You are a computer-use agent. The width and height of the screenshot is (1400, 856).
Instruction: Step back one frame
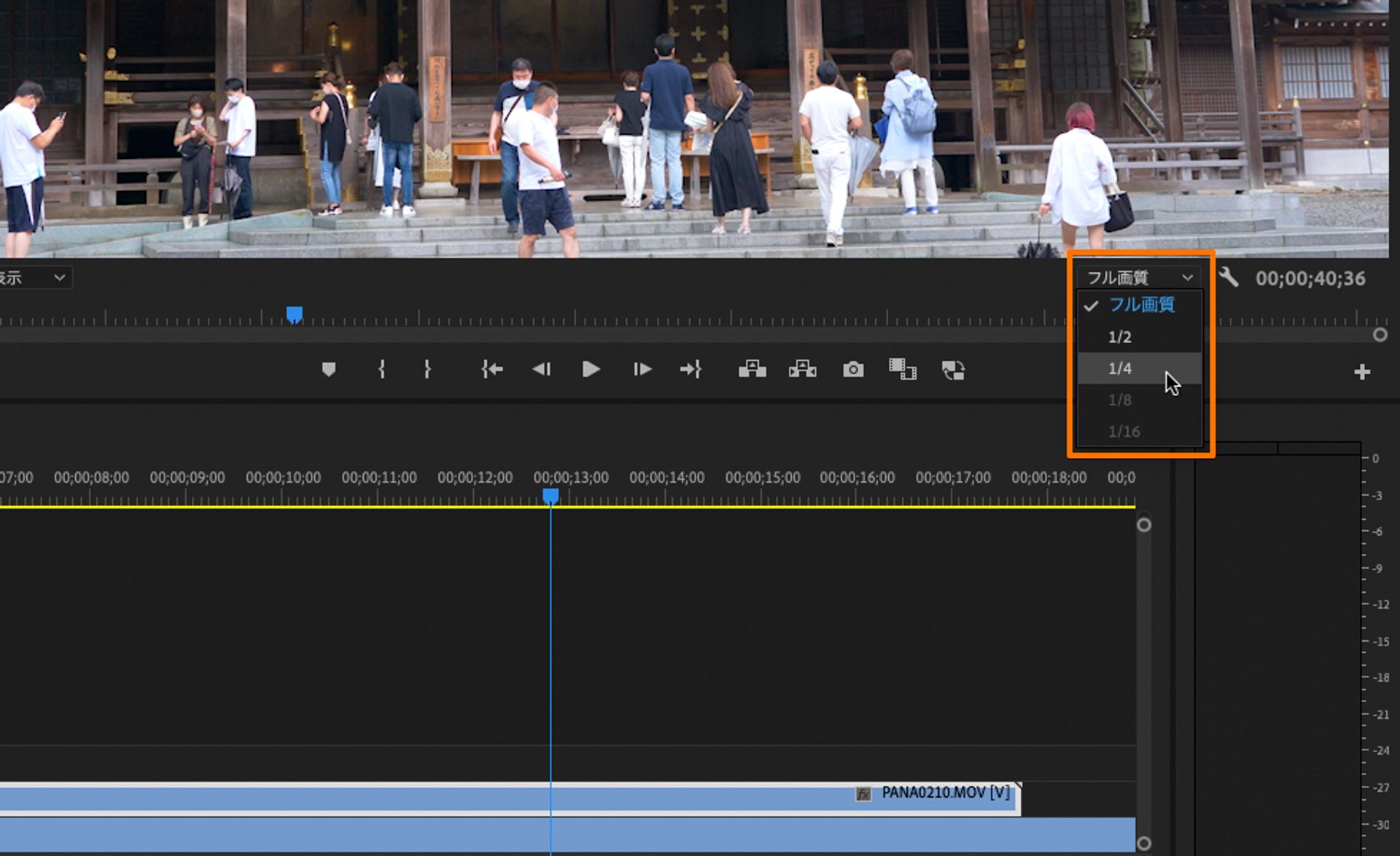[541, 370]
